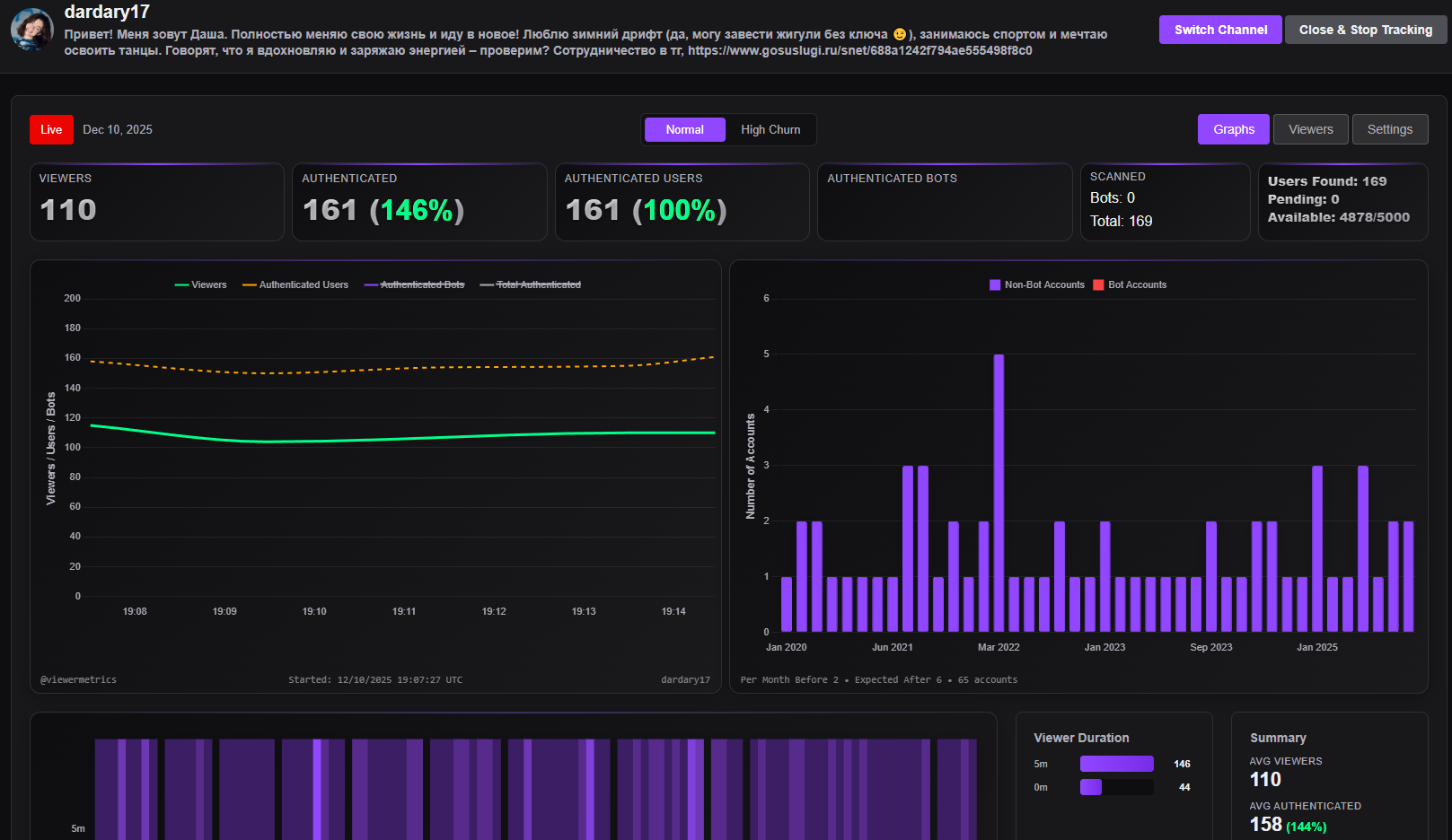Screen dimensions: 1452x840
Task: Toggle Authenticated Users legend series
Action: point(295,284)
